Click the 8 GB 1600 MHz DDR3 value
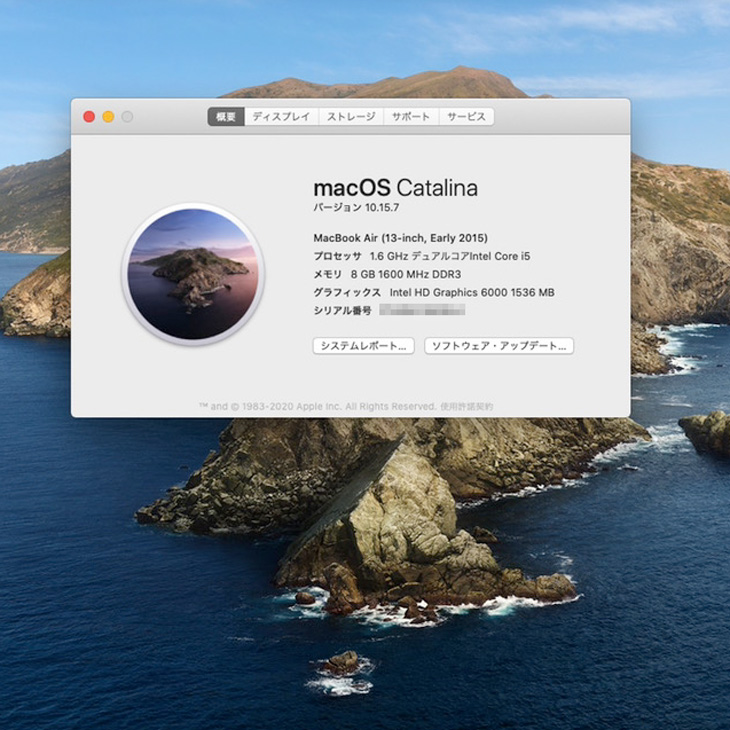 [x=406, y=274]
